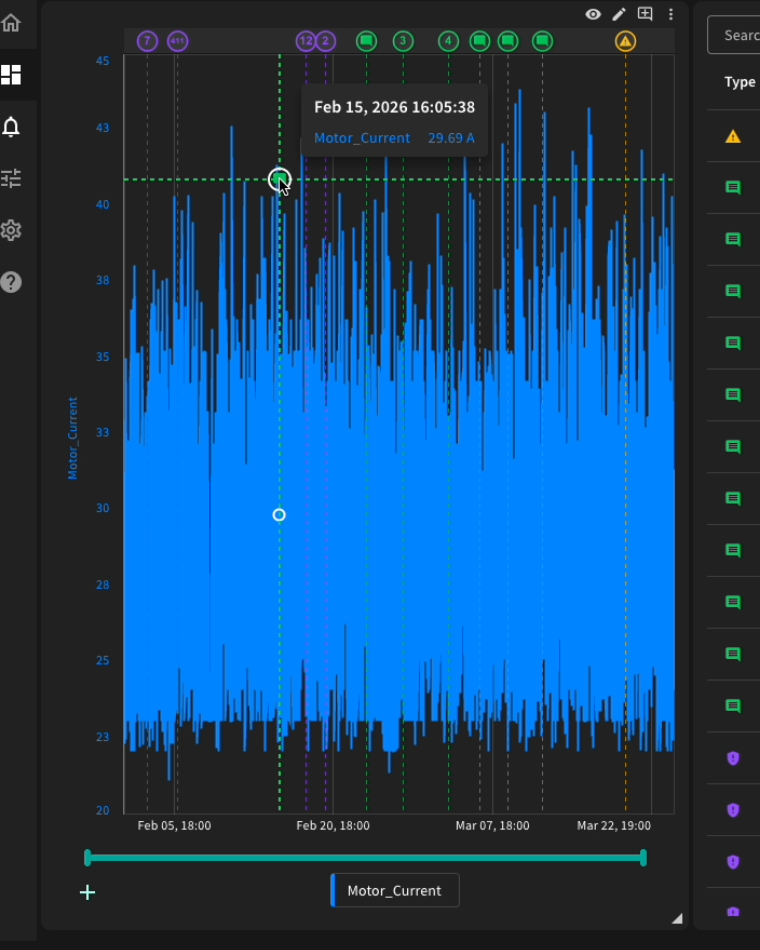Select the purple event marker numbered 12
This screenshot has width=760, height=950.
coord(305,41)
